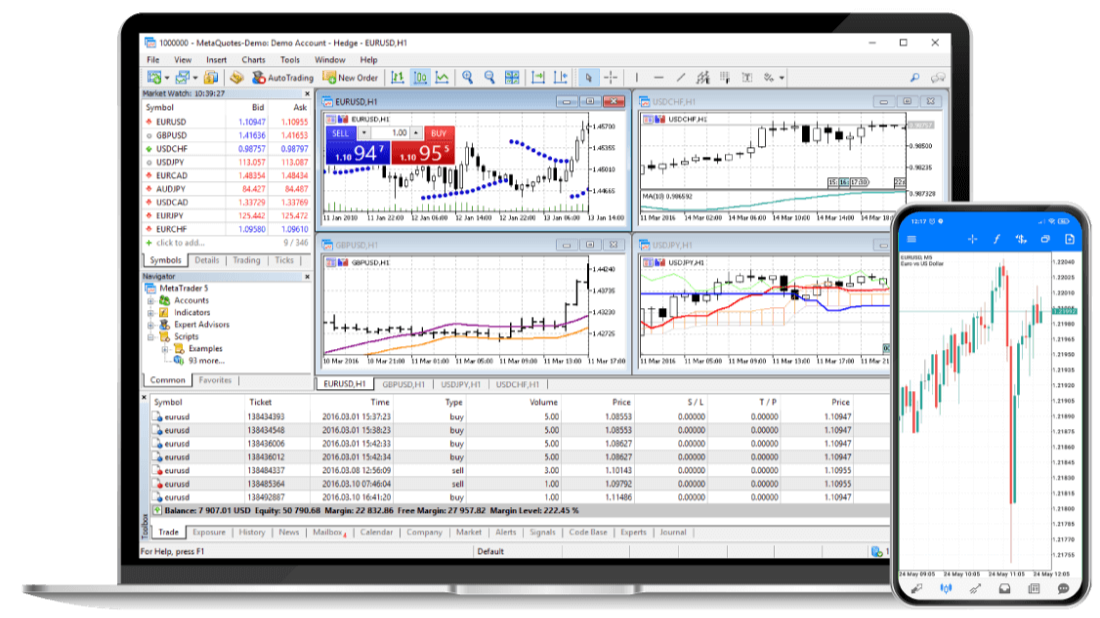Select the crosshair tool in toolbar
Screen dimensions: 1100x618
[x=611, y=78]
